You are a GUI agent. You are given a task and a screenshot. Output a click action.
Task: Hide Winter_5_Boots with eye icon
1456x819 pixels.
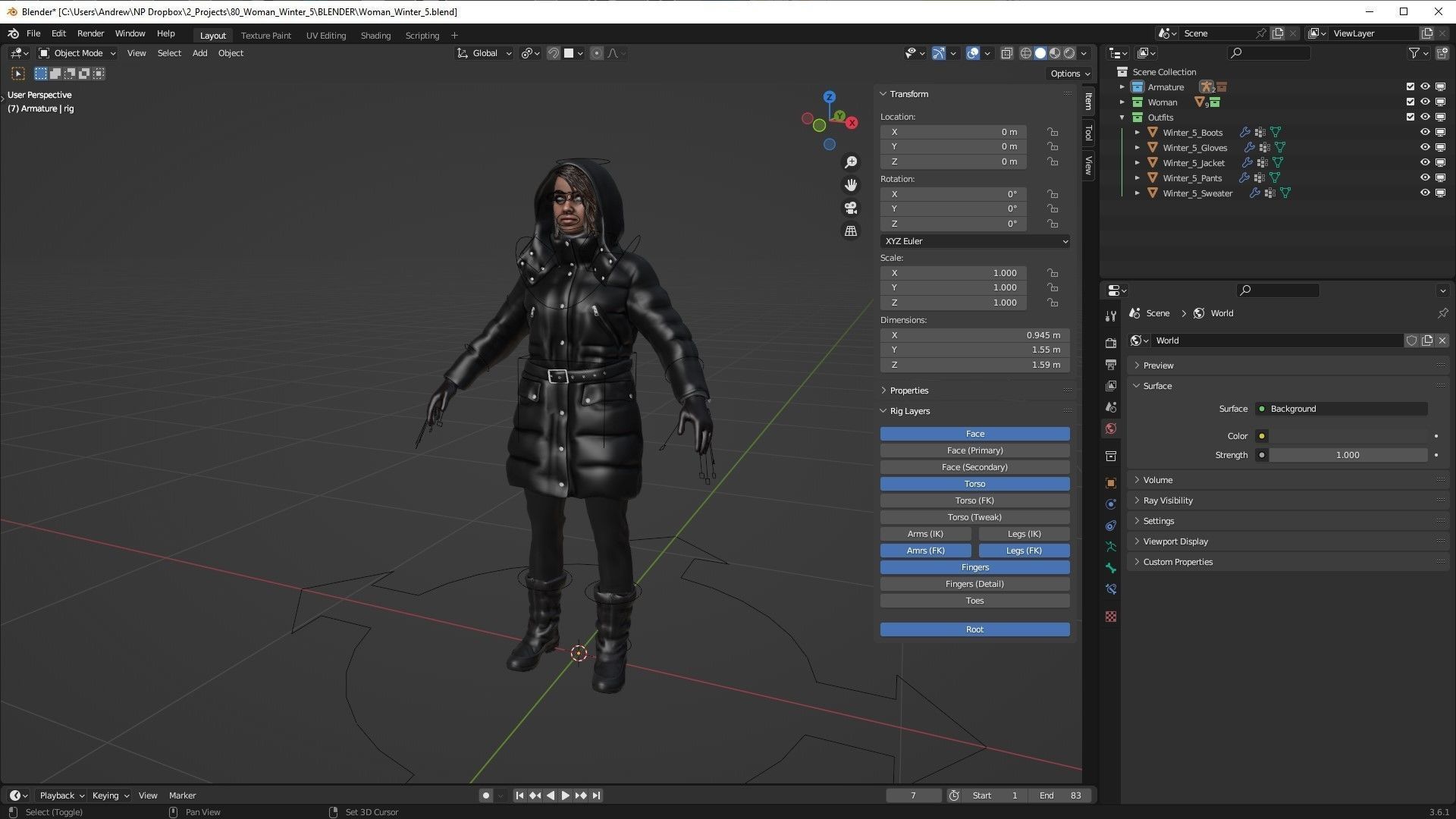click(1425, 132)
